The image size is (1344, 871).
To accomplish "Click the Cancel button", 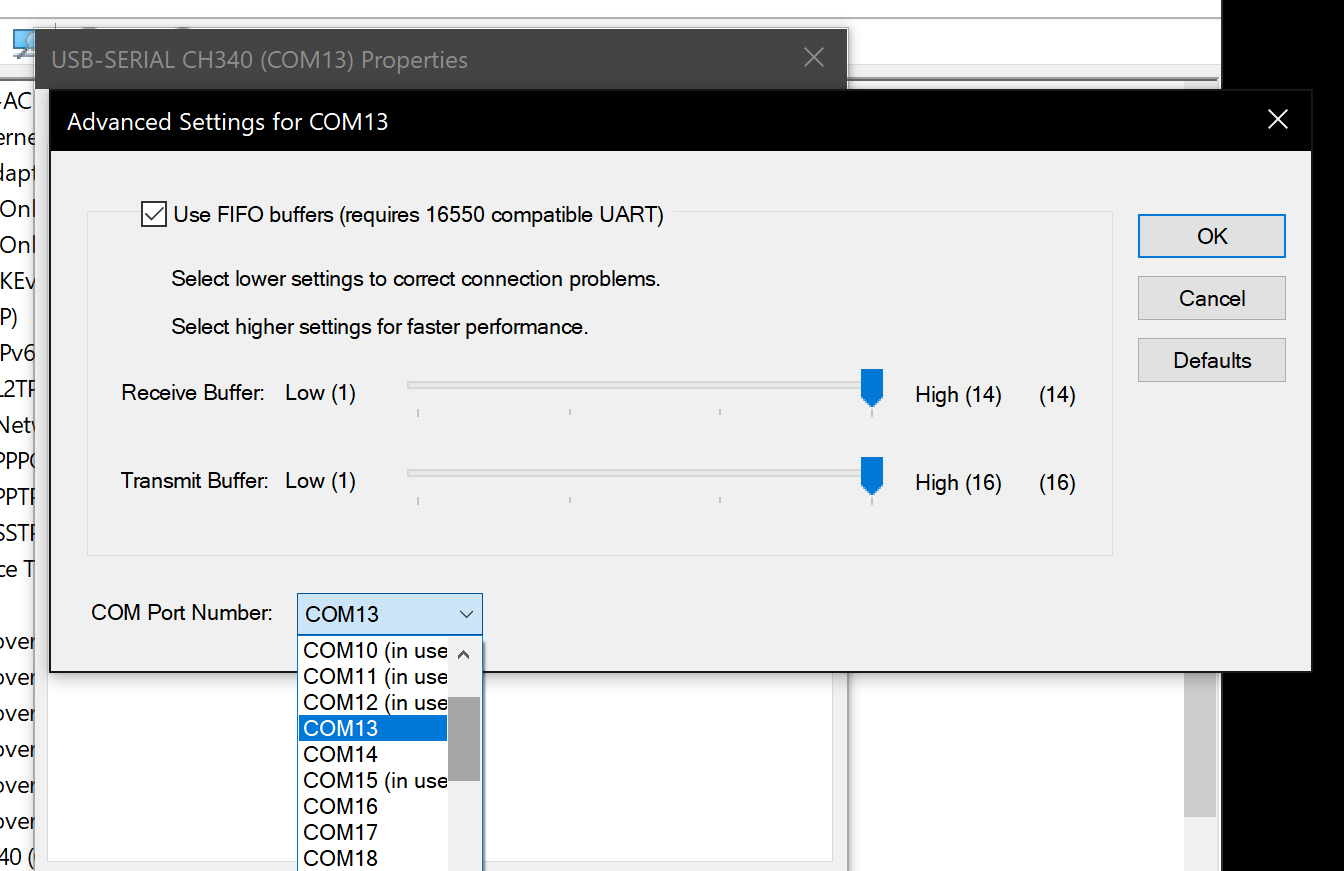I will point(1211,298).
